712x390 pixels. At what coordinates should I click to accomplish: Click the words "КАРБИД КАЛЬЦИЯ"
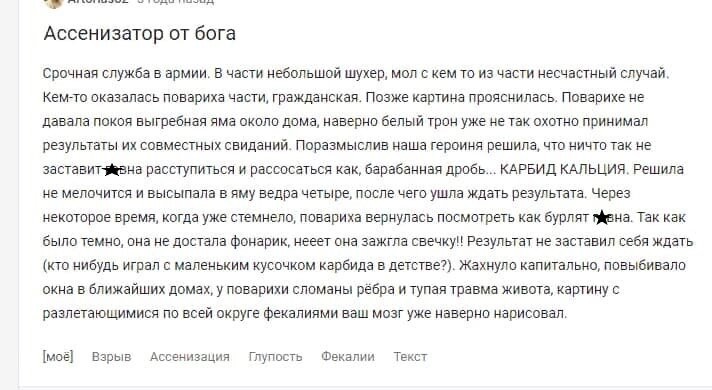tap(562, 169)
